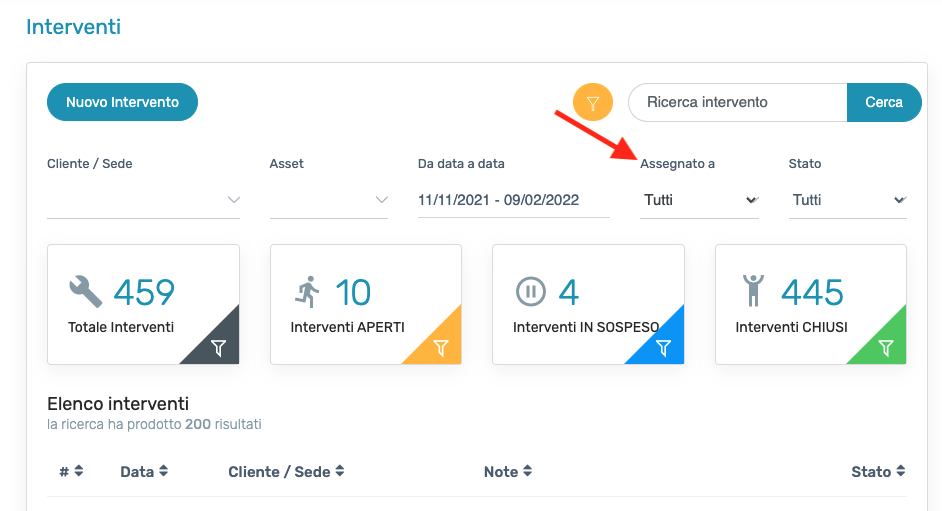This screenshot has width=942, height=511.
Task: Open the Cliente / Sede dropdown
Action: pos(144,200)
